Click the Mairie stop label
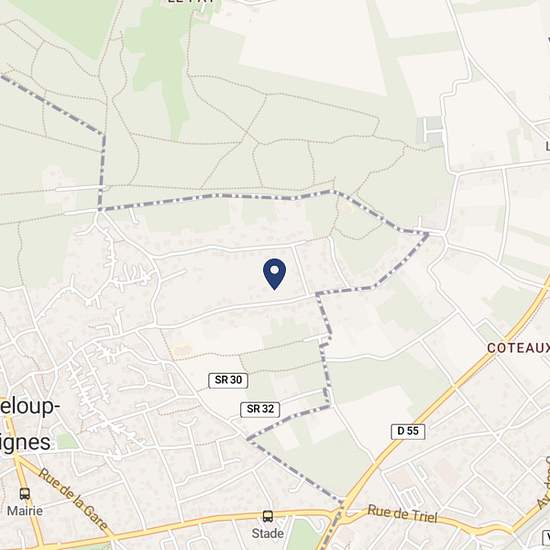The width and height of the screenshot is (550, 550). coord(25,510)
